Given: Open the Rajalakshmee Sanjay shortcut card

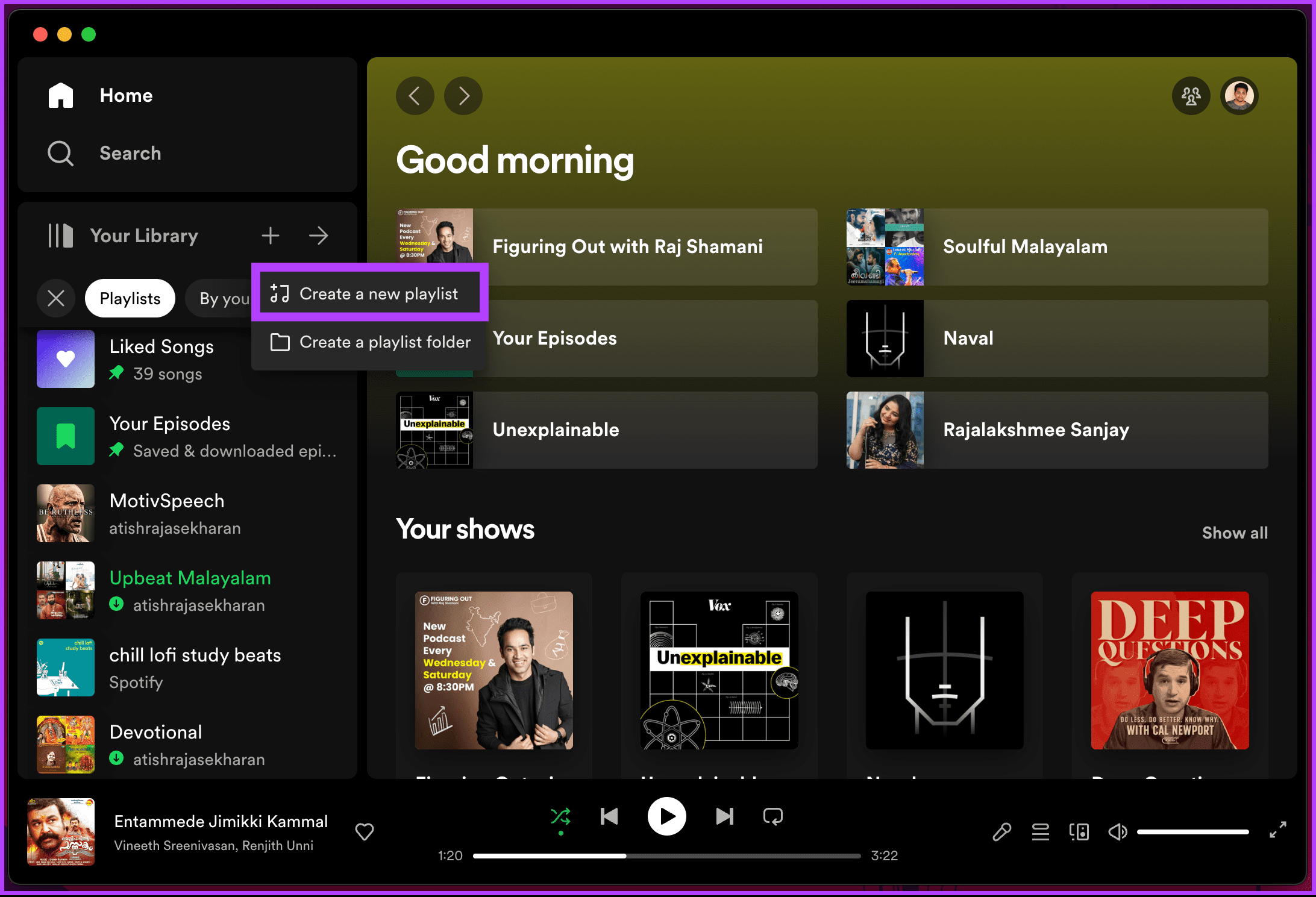Looking at the screenshot, I should click(x=1057, y=430).
